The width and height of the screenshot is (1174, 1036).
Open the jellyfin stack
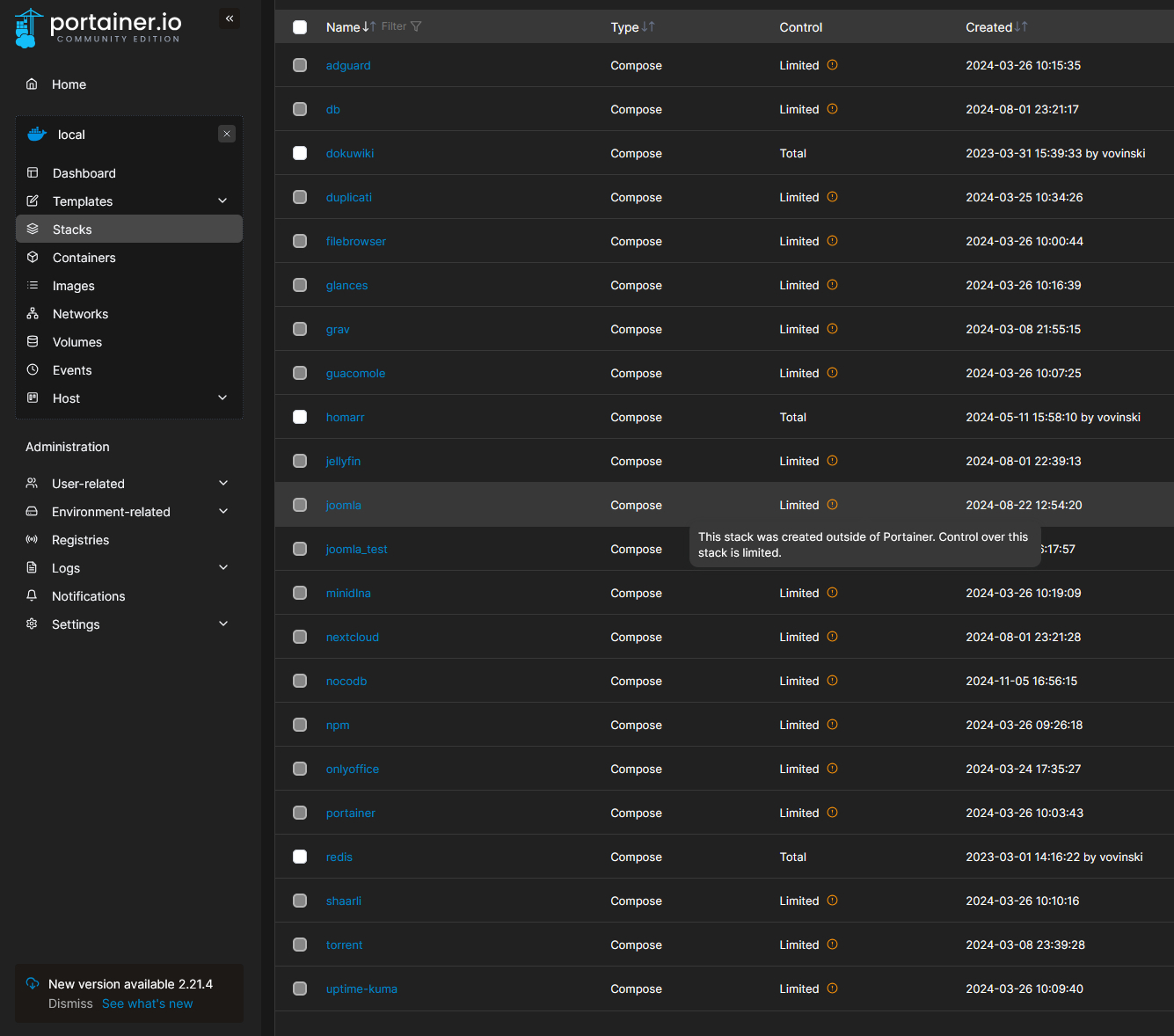tap(343, 461)
